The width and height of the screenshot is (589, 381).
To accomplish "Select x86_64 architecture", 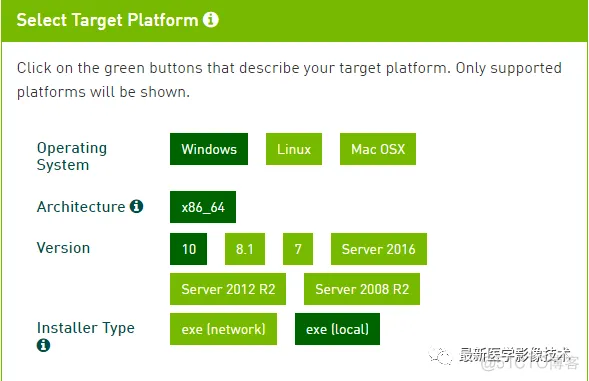I will click(x=203, y=207).
